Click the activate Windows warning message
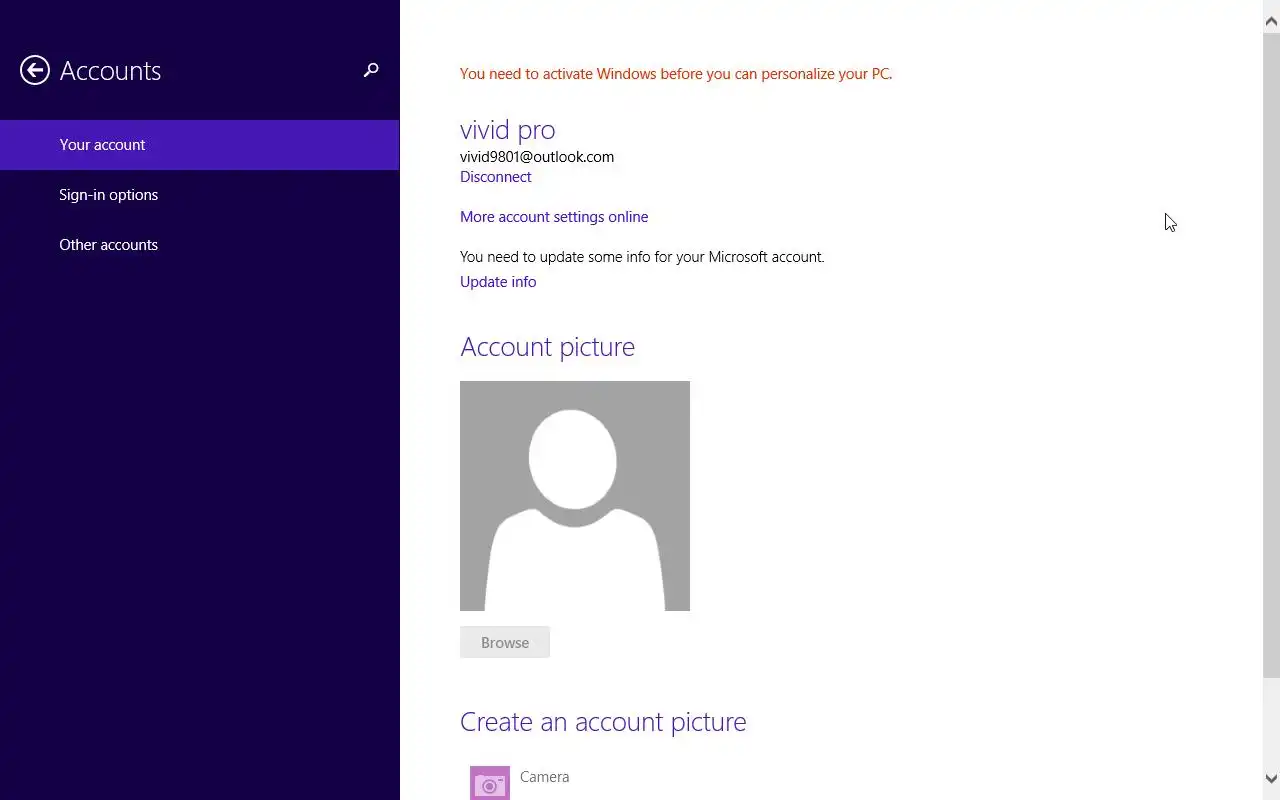The height and width of the screenshot is (800, 1280). [x=676, y=74]
